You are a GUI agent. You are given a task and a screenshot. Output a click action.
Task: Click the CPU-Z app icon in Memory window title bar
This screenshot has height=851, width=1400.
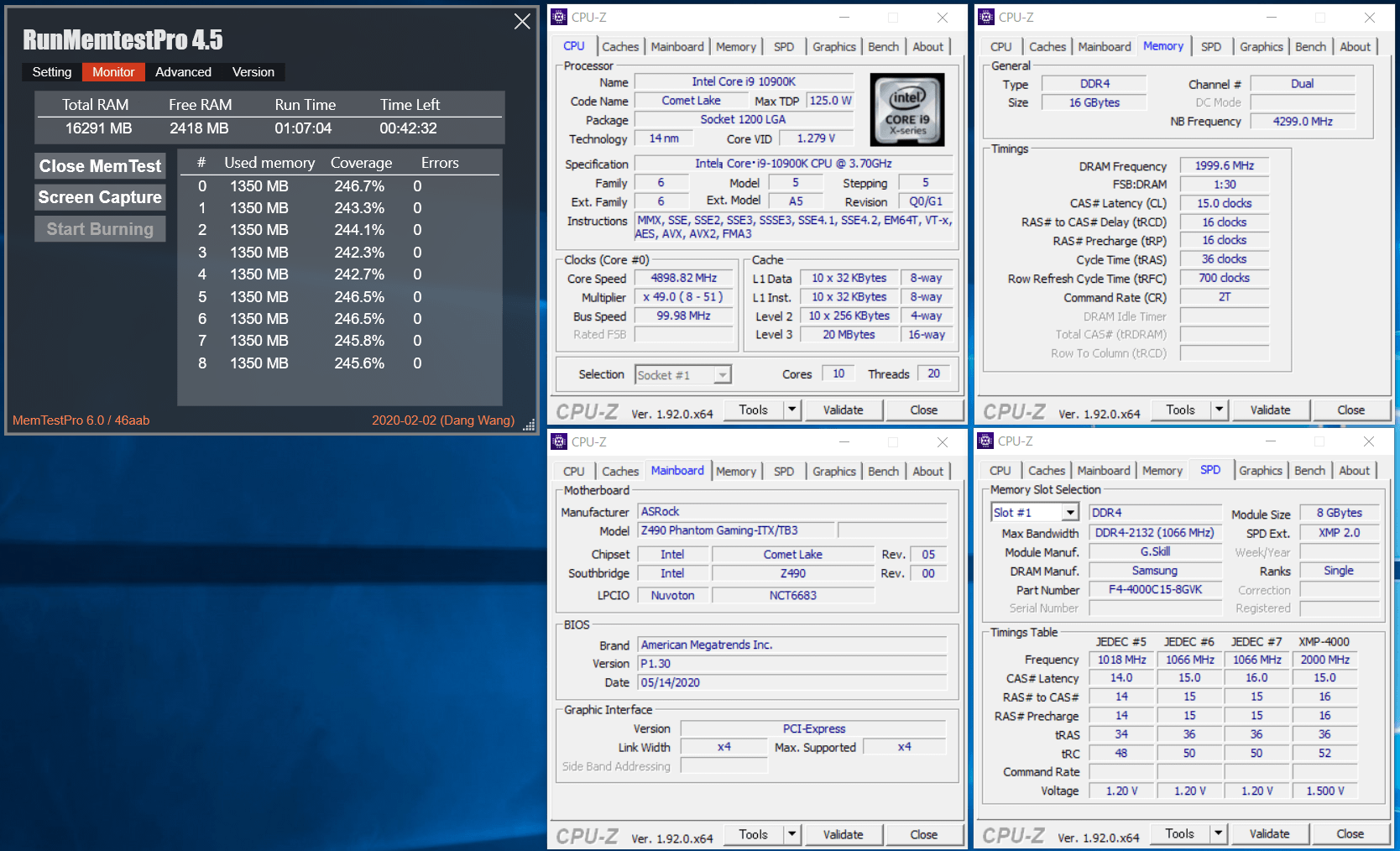[986, 17]
